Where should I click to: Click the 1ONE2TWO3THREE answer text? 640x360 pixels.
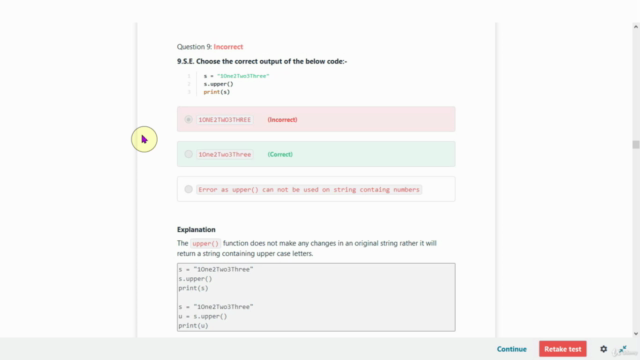(224, 120)
